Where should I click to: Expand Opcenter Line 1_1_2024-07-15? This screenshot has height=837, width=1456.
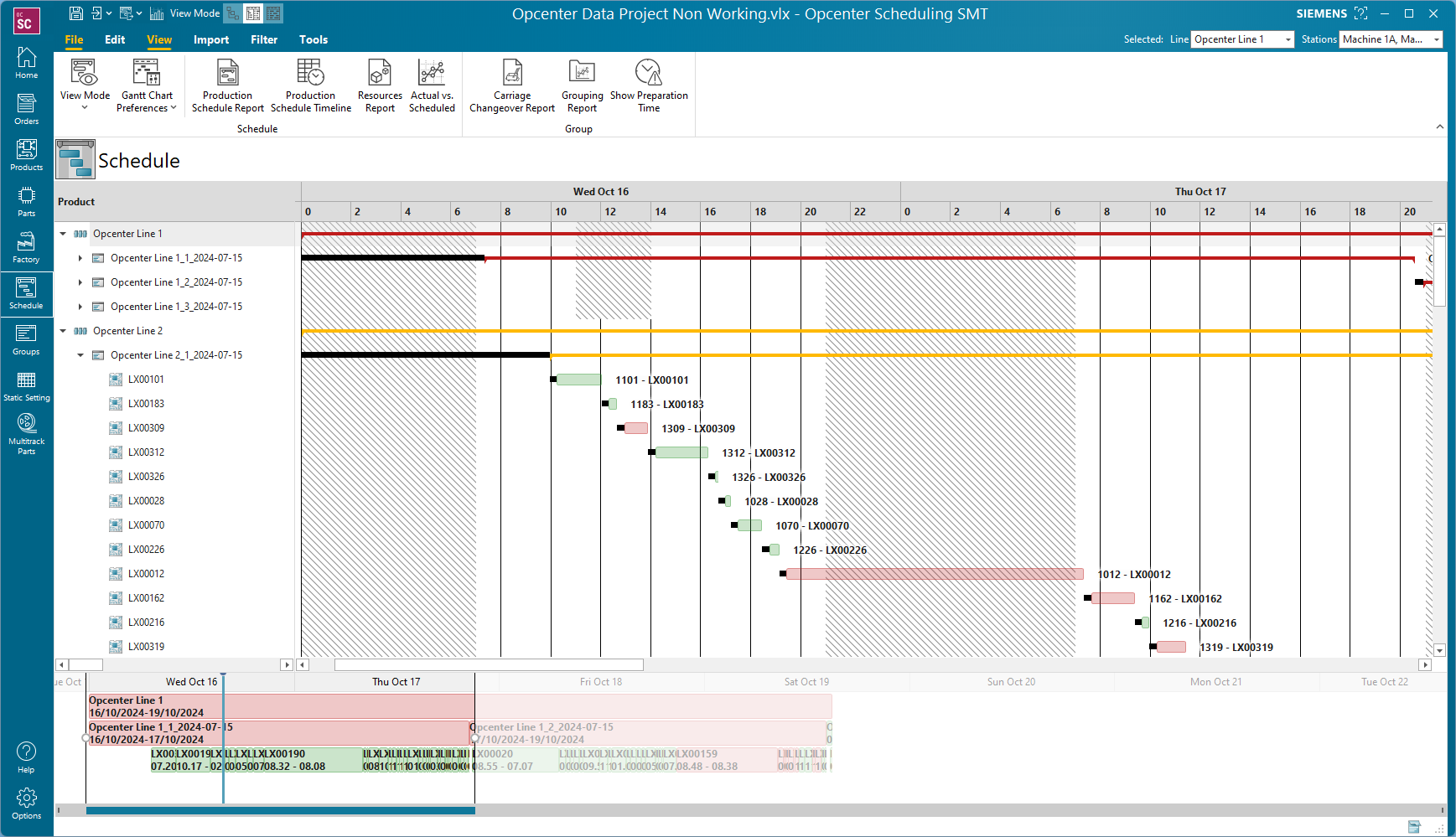[x=80, y=258]
